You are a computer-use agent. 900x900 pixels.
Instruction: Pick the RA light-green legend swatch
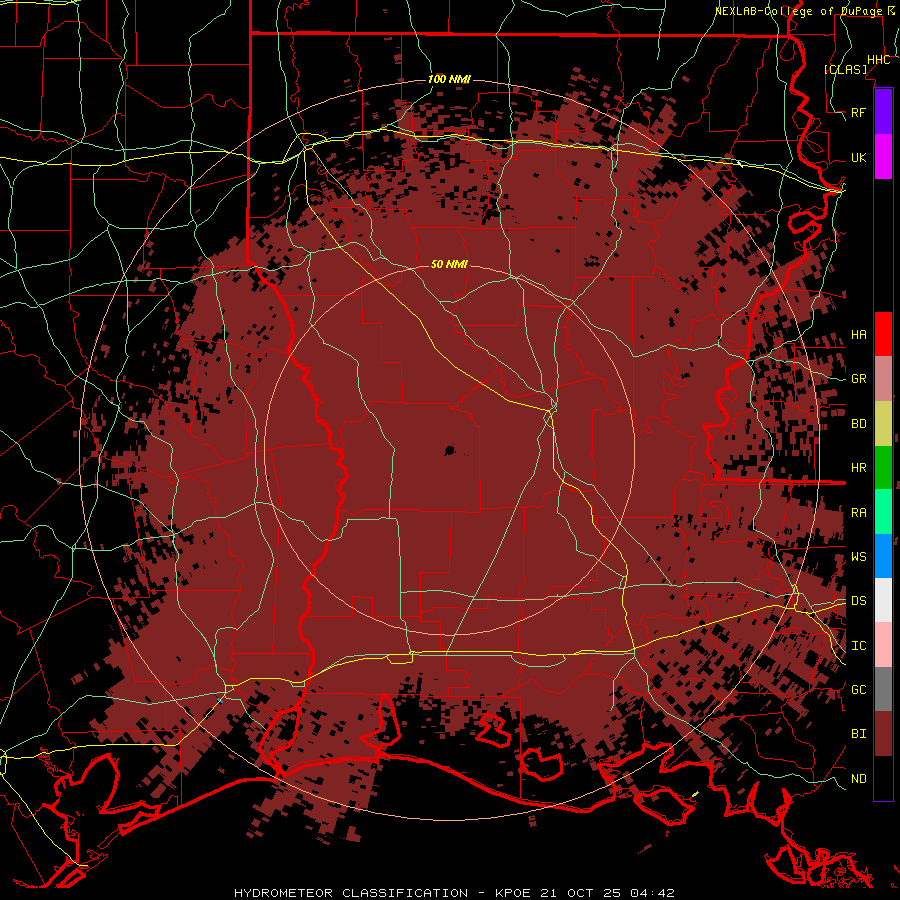(883, 512)
